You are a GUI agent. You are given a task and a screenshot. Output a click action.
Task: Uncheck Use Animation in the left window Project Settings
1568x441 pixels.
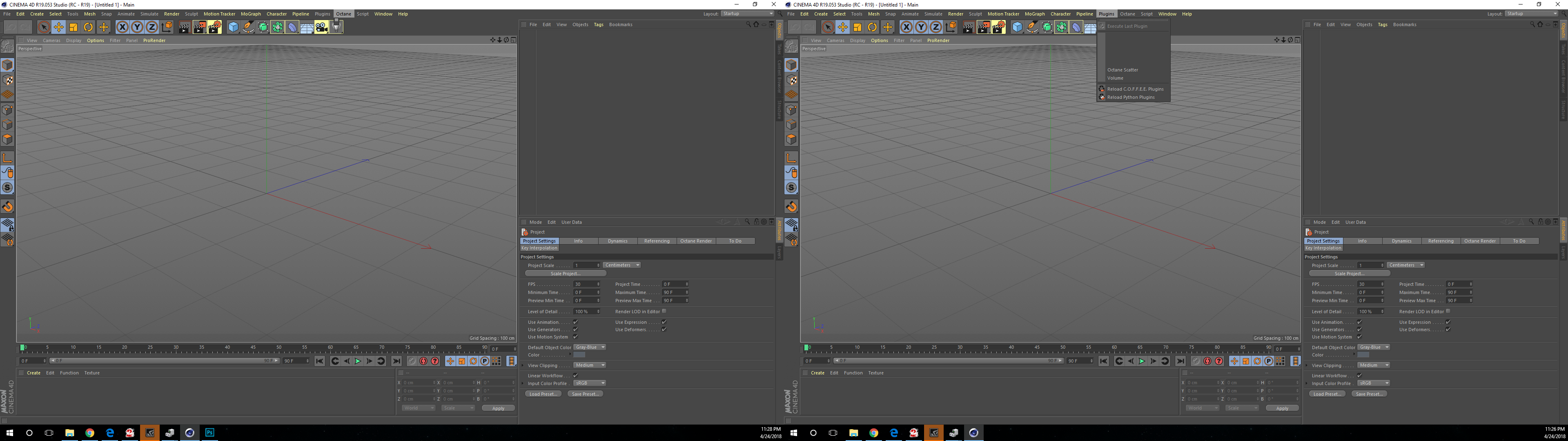coord(575,322)
